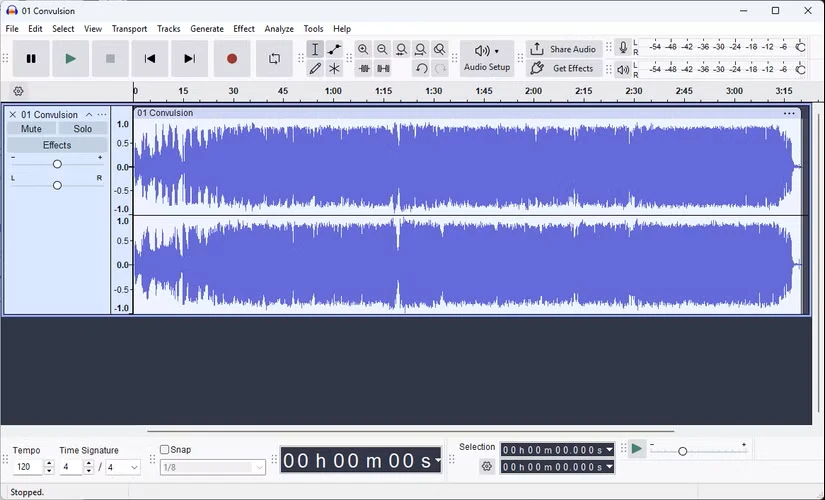Click the record meter microphone icon
This screenshot has height=500, width=825.
[623, 47]
